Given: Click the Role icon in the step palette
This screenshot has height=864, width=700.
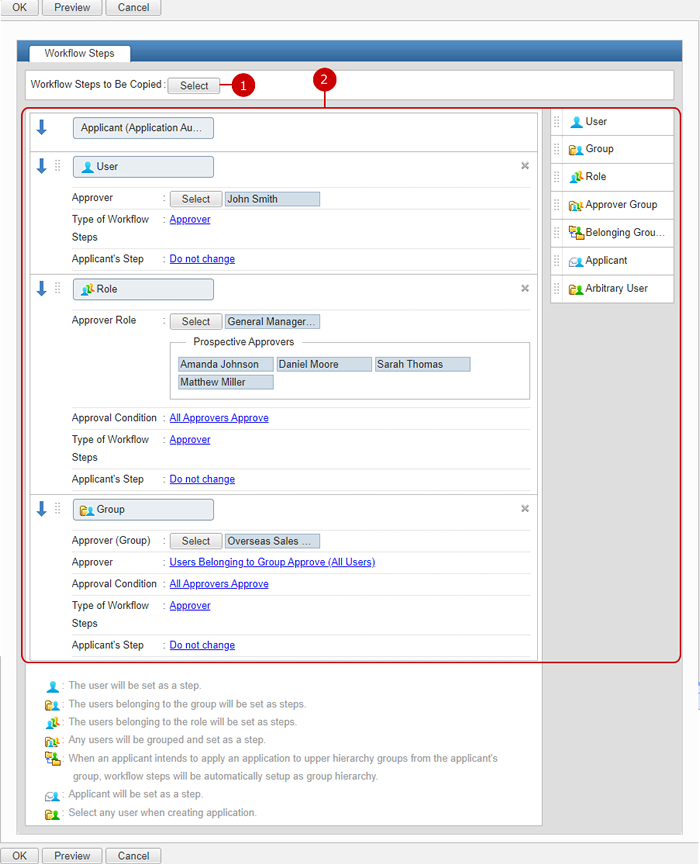Looking at the screenshot, I should pos(576,177).
